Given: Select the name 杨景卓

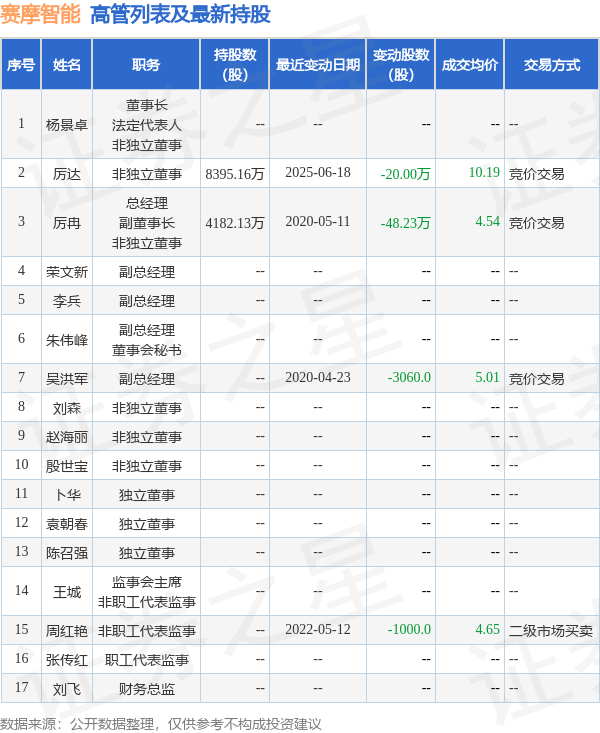Looking at the screenshot, I should pyautogui.click(x=66, y=125).
